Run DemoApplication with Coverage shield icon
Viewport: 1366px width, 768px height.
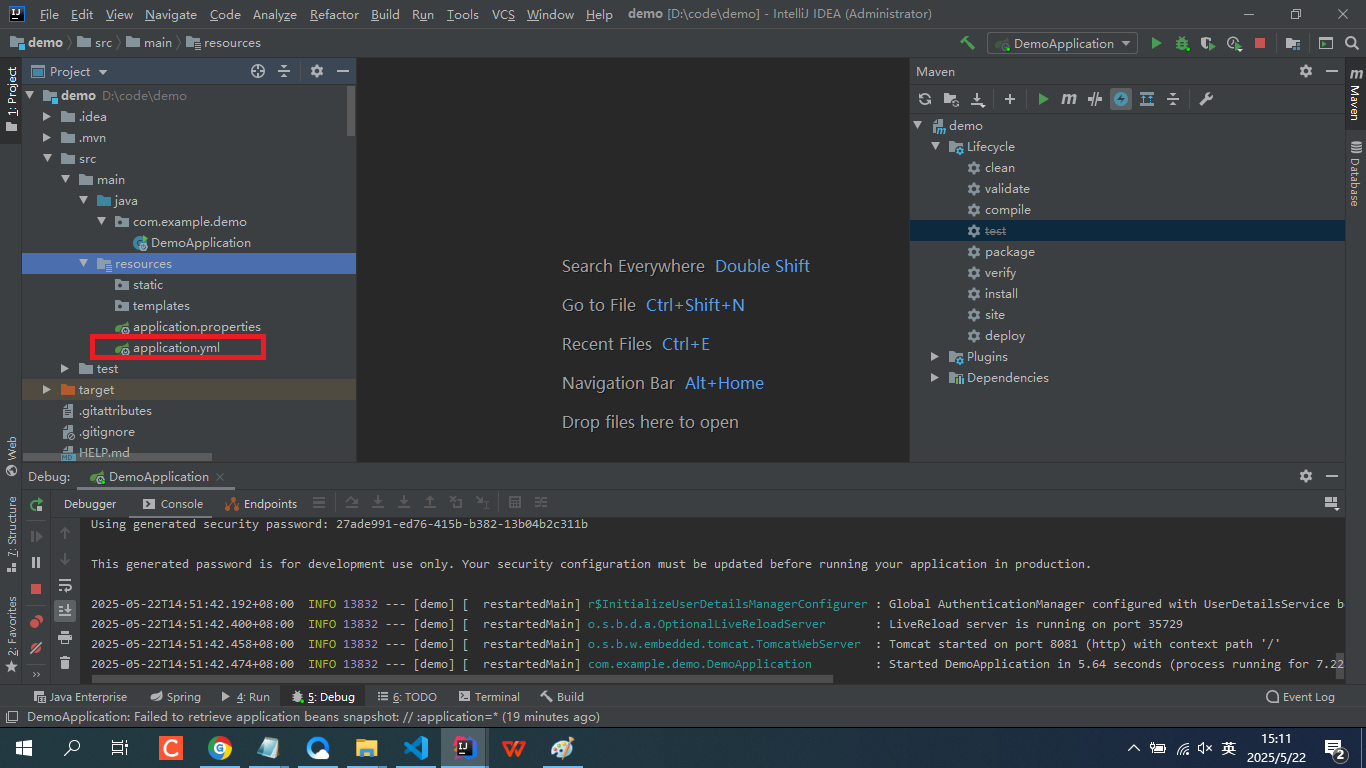(x=1207, y=43)
